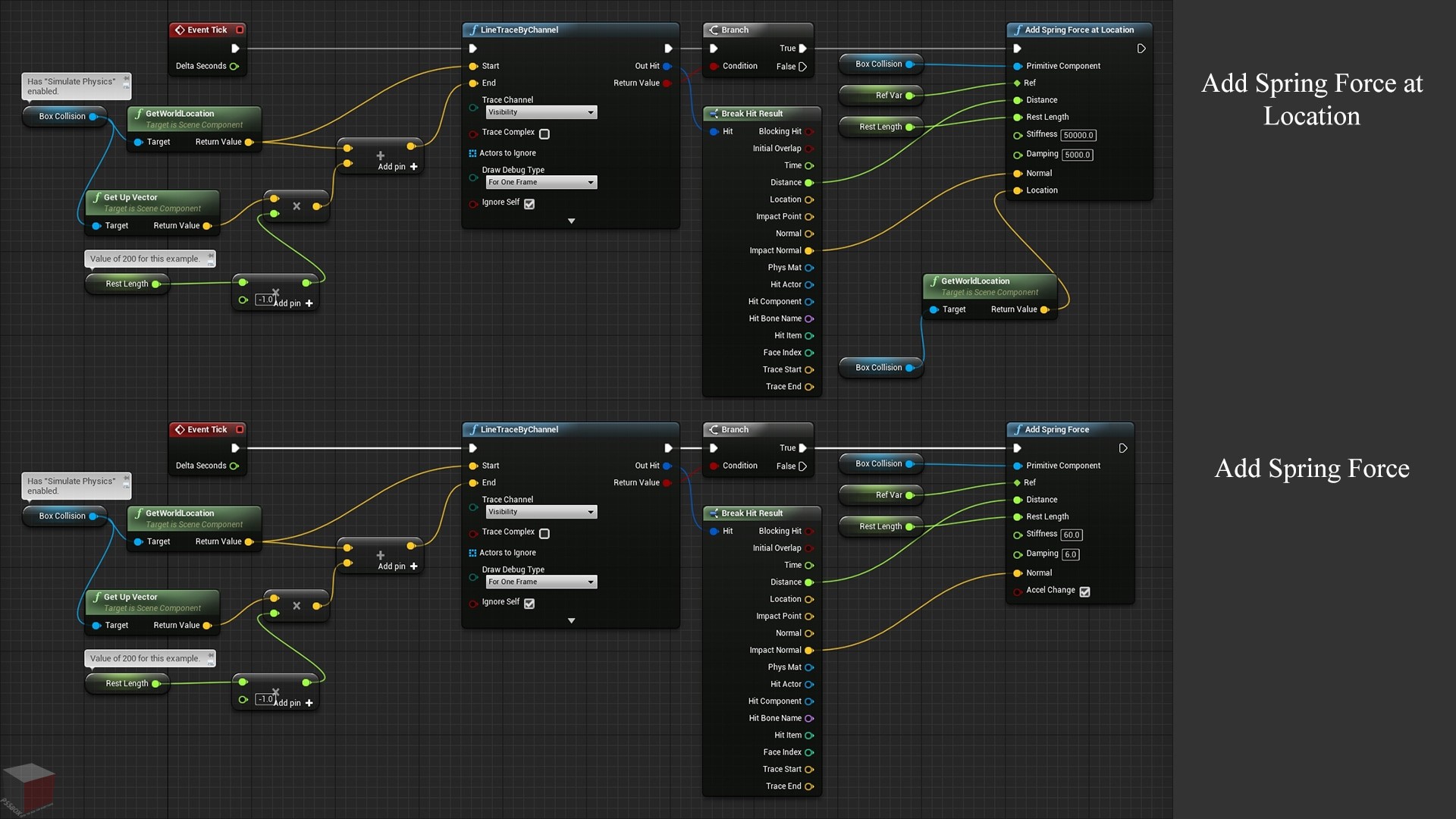This screenshot has width=1456, height=819.
Task: Click Out Hit pin on upper LineTraceByChannel
Action: (667, 66)
